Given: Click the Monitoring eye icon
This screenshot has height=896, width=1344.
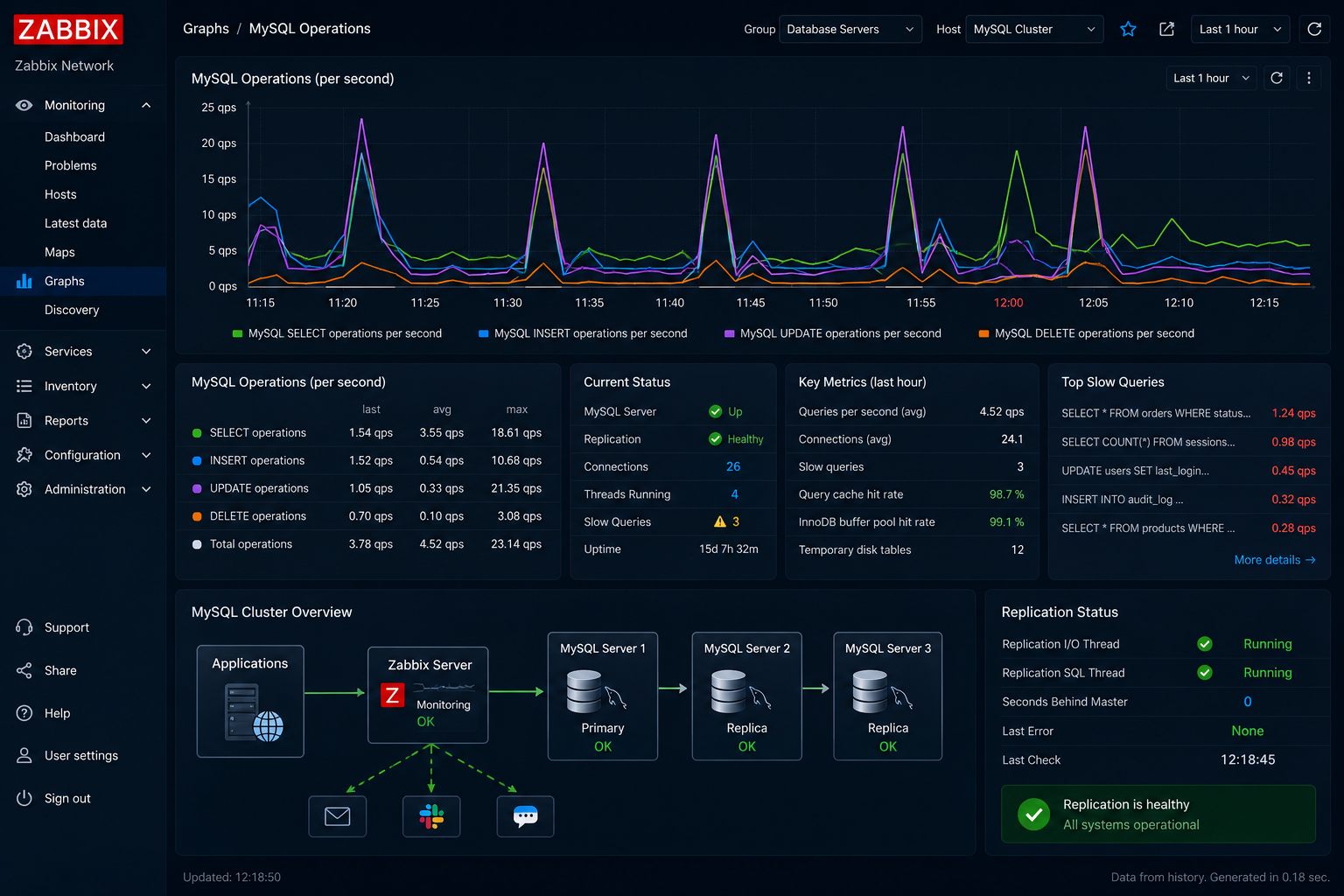Looking at the screenshot, I should pos(24,105).
